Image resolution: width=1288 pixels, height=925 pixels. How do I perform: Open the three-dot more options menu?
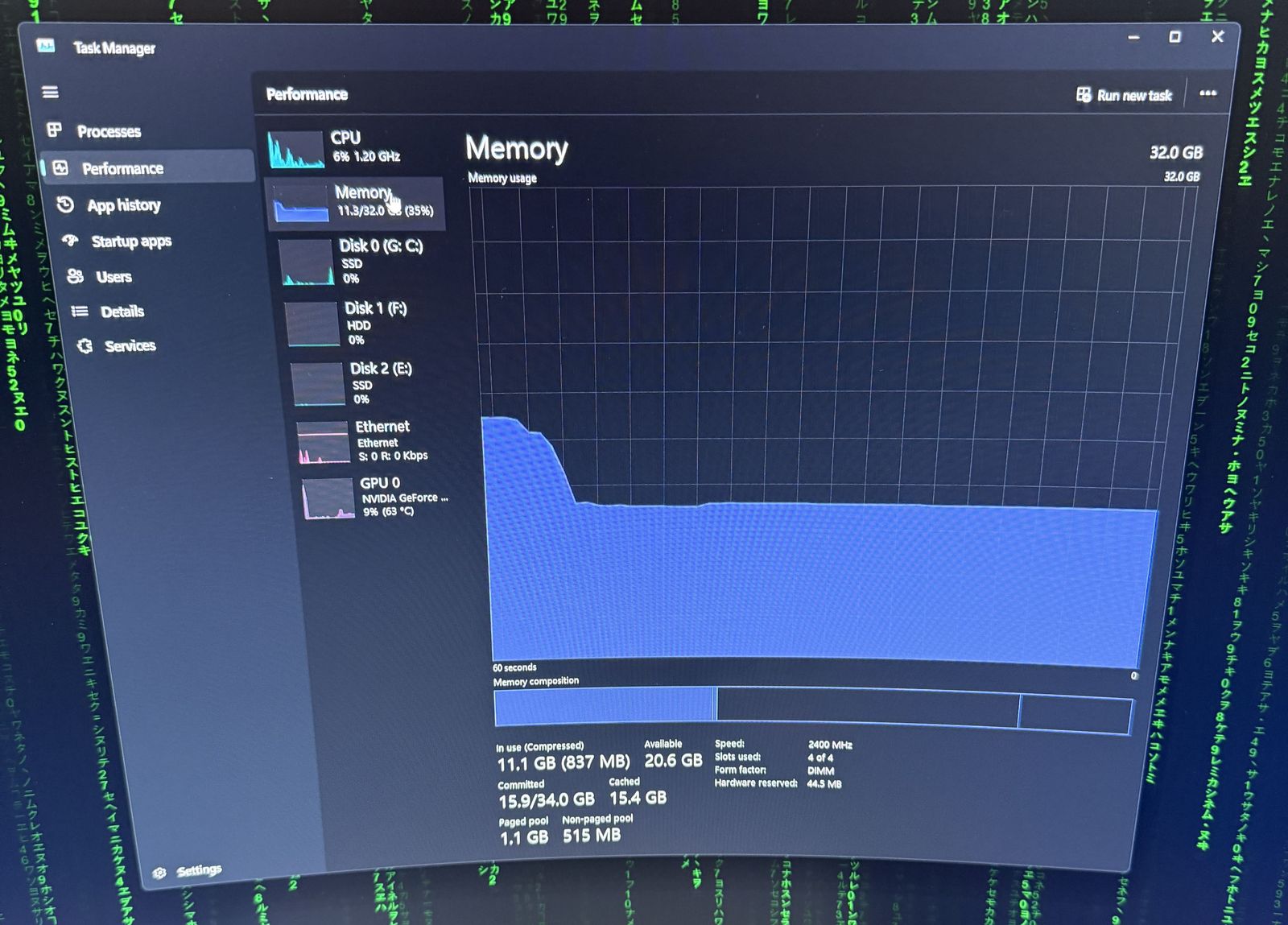(x=1207, y=93)
